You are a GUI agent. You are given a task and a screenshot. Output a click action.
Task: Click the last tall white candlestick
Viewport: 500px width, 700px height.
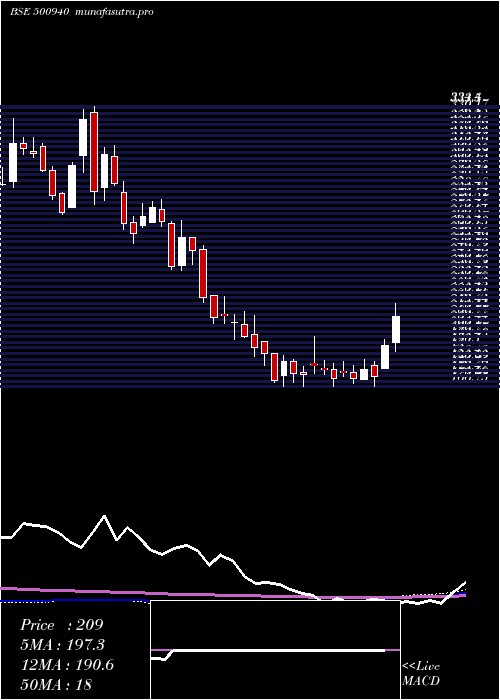pos(396,328)
